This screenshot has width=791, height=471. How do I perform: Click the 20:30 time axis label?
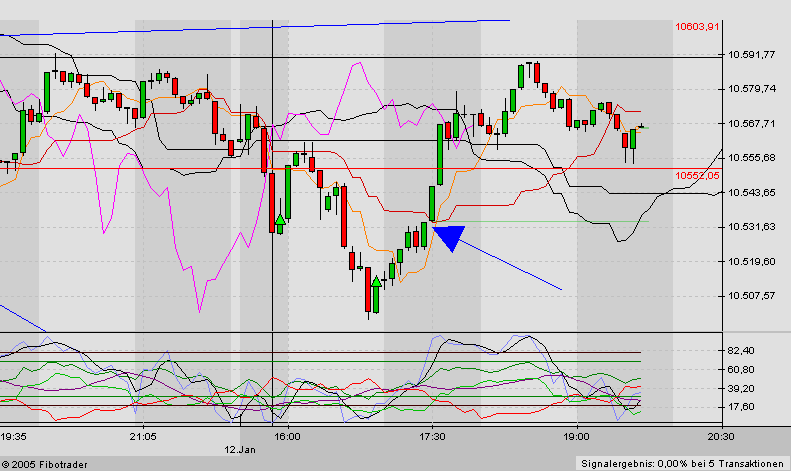(x=721, y=436)
